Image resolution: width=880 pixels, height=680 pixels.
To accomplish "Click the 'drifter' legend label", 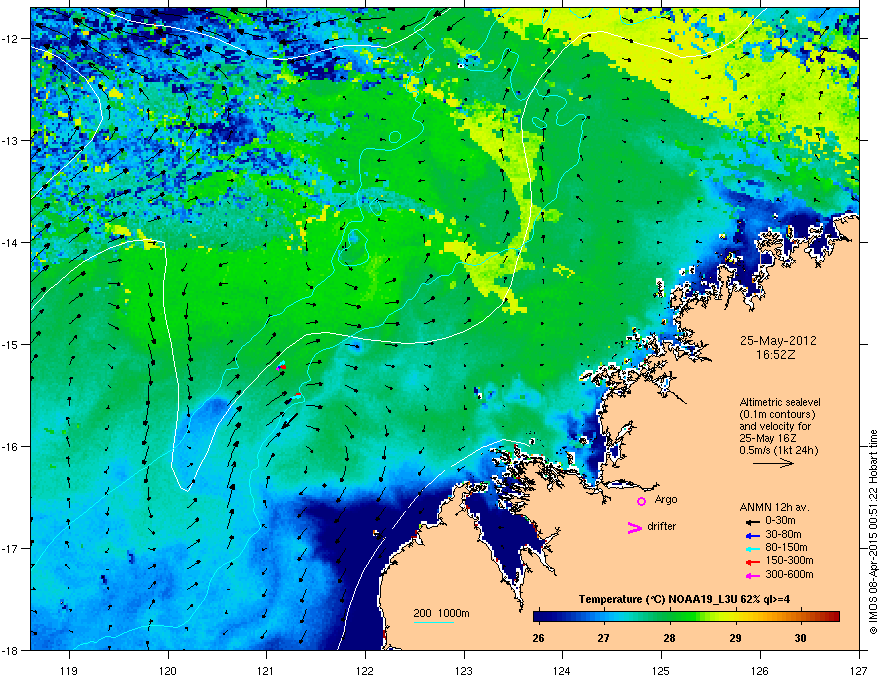I will (x=661, y=526).
